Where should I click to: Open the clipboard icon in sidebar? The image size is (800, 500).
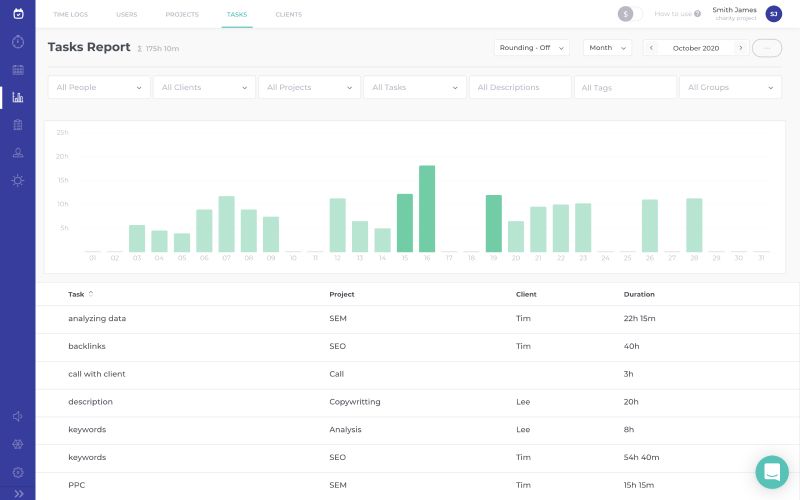coord(18,125)
